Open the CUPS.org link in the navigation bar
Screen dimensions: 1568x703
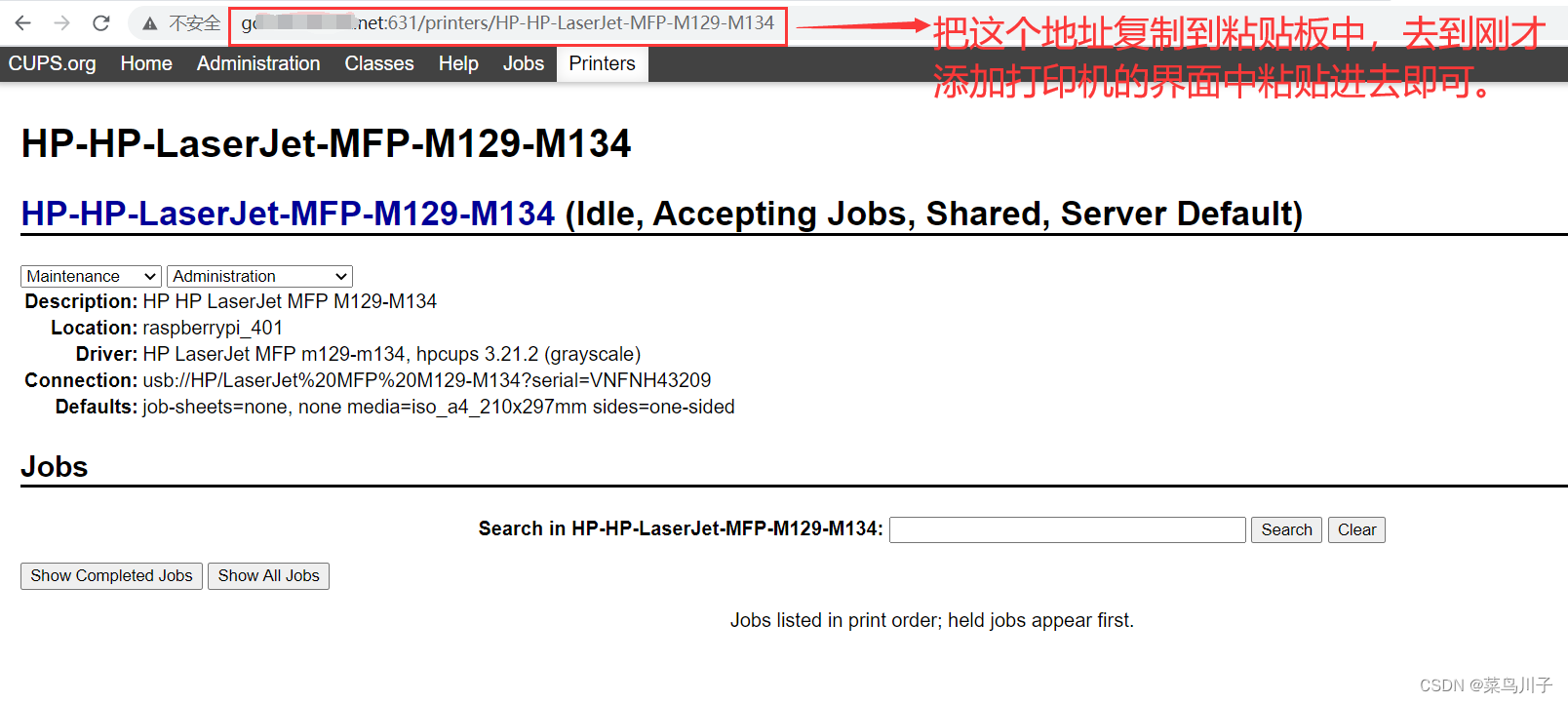click(53, 63)
